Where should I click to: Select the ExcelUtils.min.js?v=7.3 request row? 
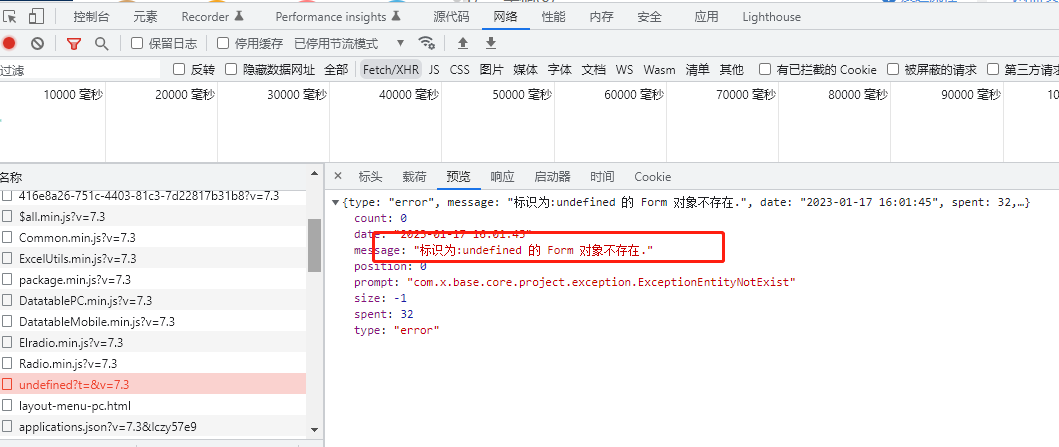coord(153,259)
